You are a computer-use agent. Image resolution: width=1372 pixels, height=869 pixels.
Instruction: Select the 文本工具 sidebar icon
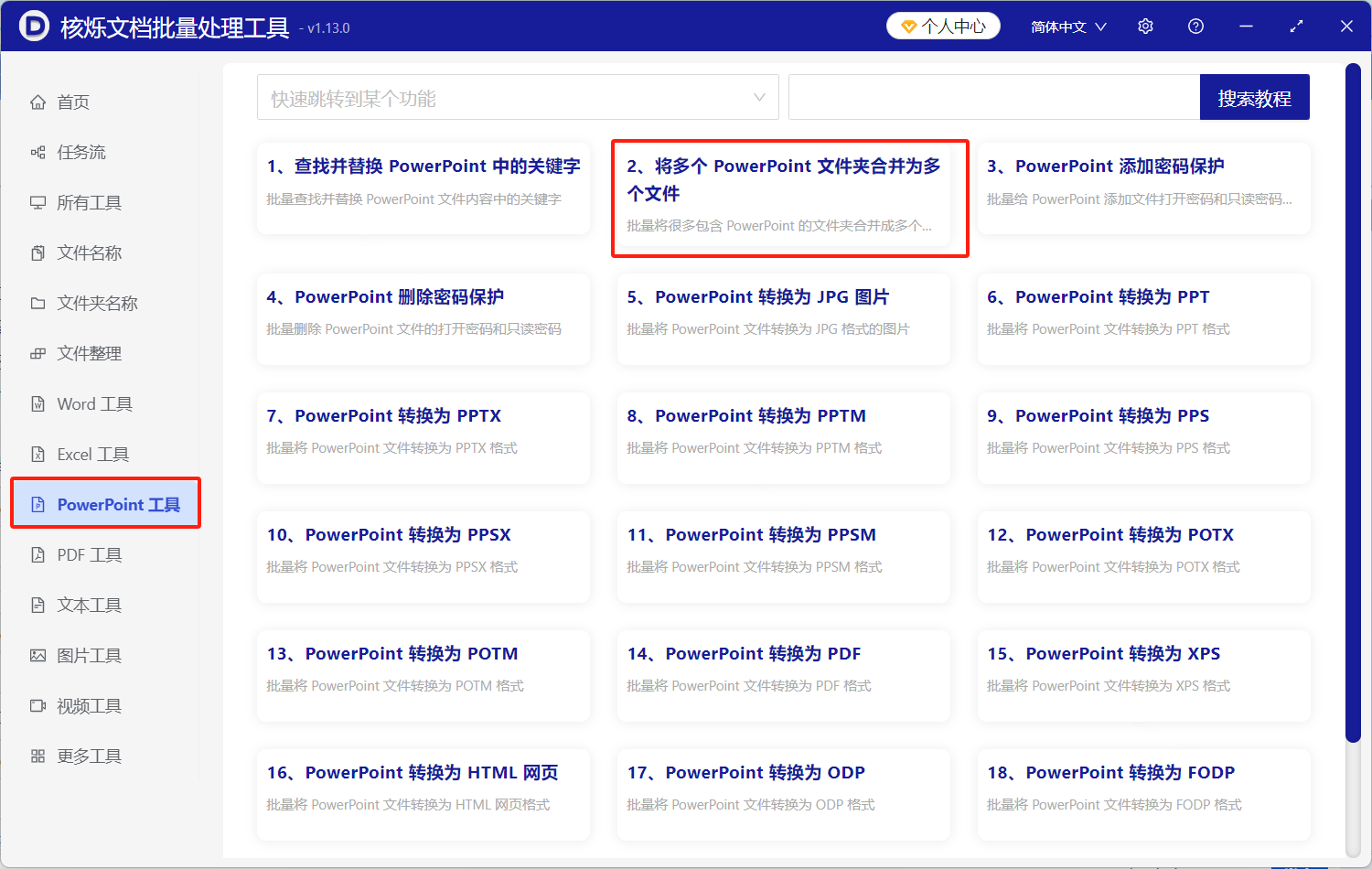(88, 605)
